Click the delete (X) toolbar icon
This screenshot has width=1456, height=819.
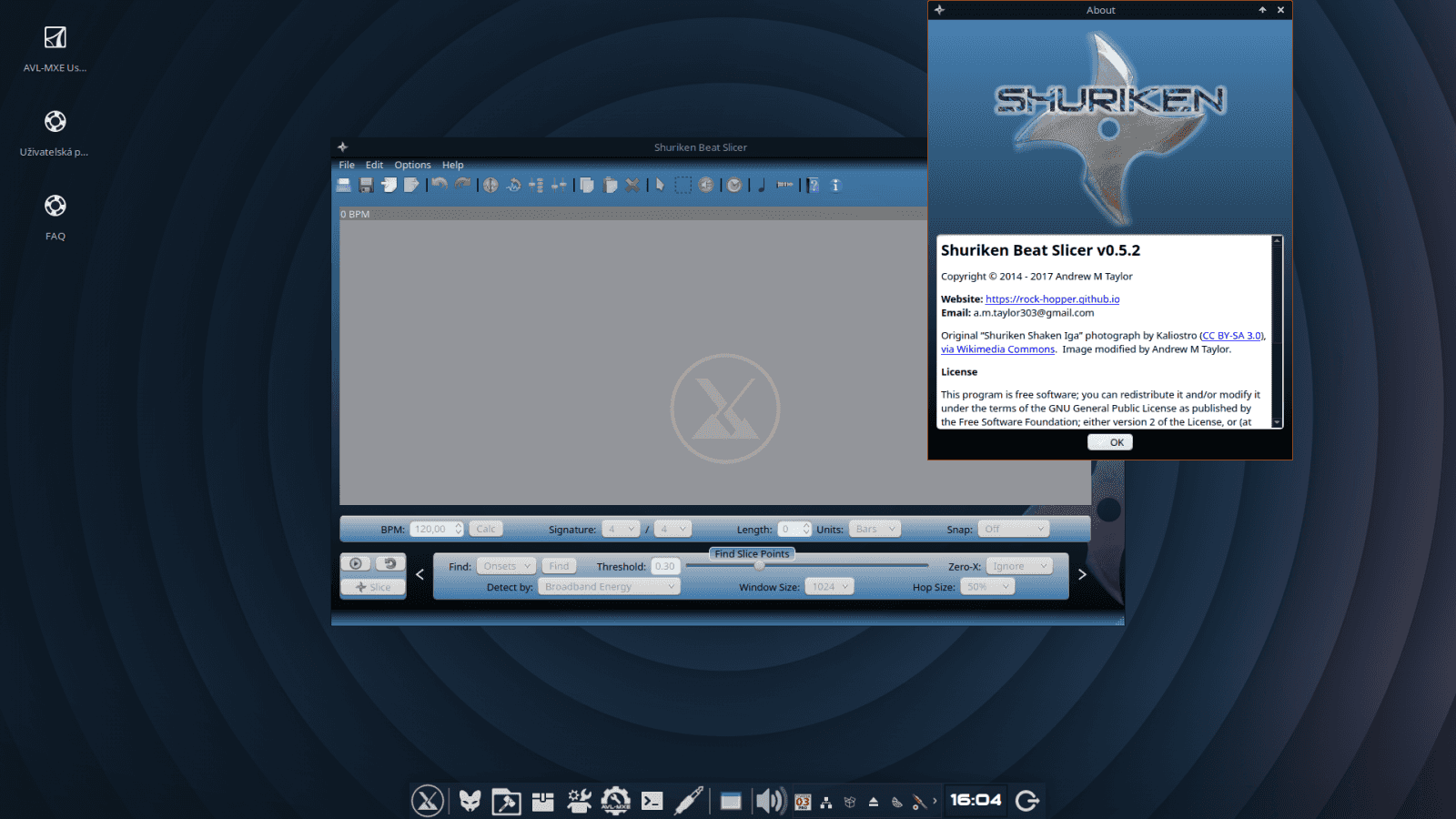[x=632, y=186]
